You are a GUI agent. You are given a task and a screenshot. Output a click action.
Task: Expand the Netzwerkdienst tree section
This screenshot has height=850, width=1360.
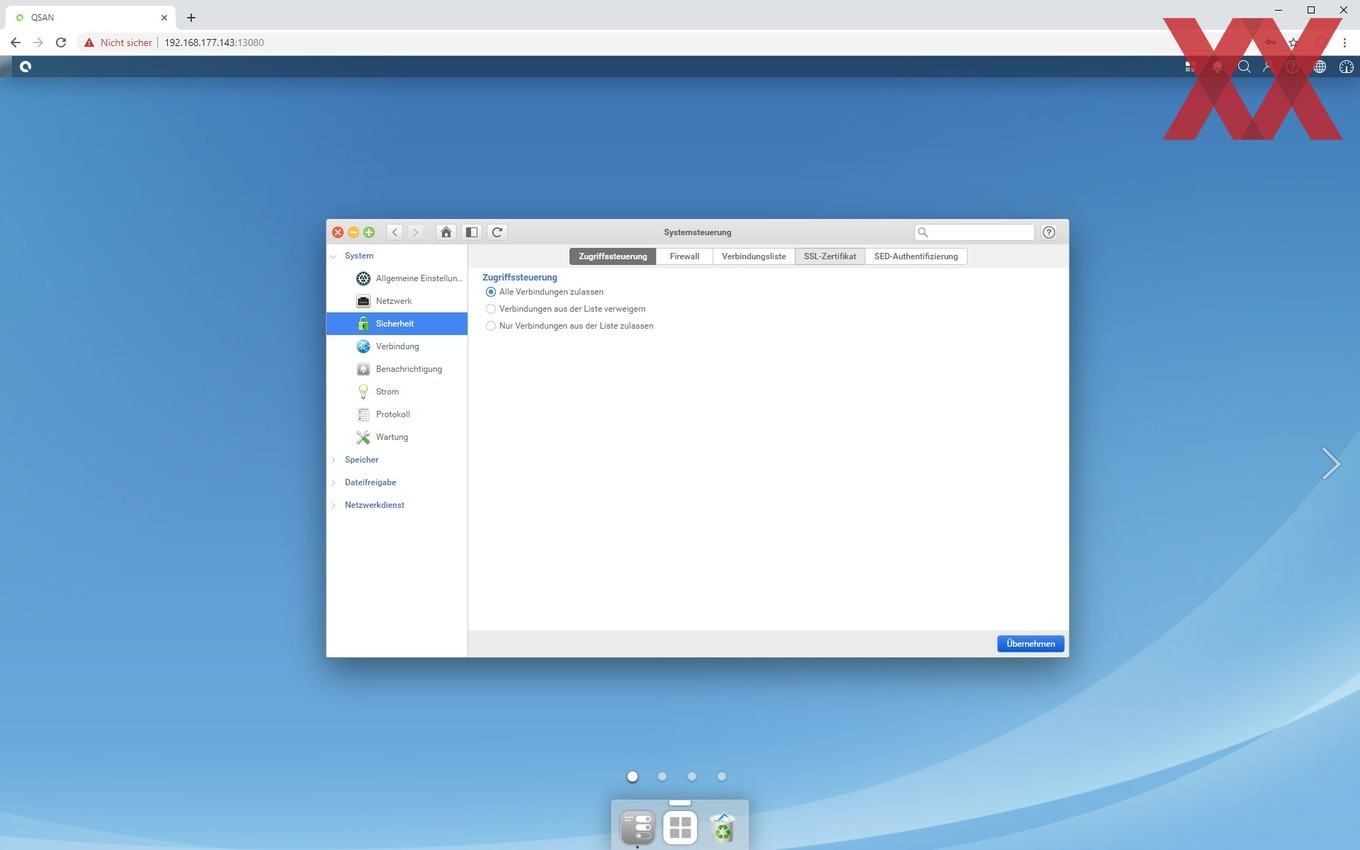334,505
